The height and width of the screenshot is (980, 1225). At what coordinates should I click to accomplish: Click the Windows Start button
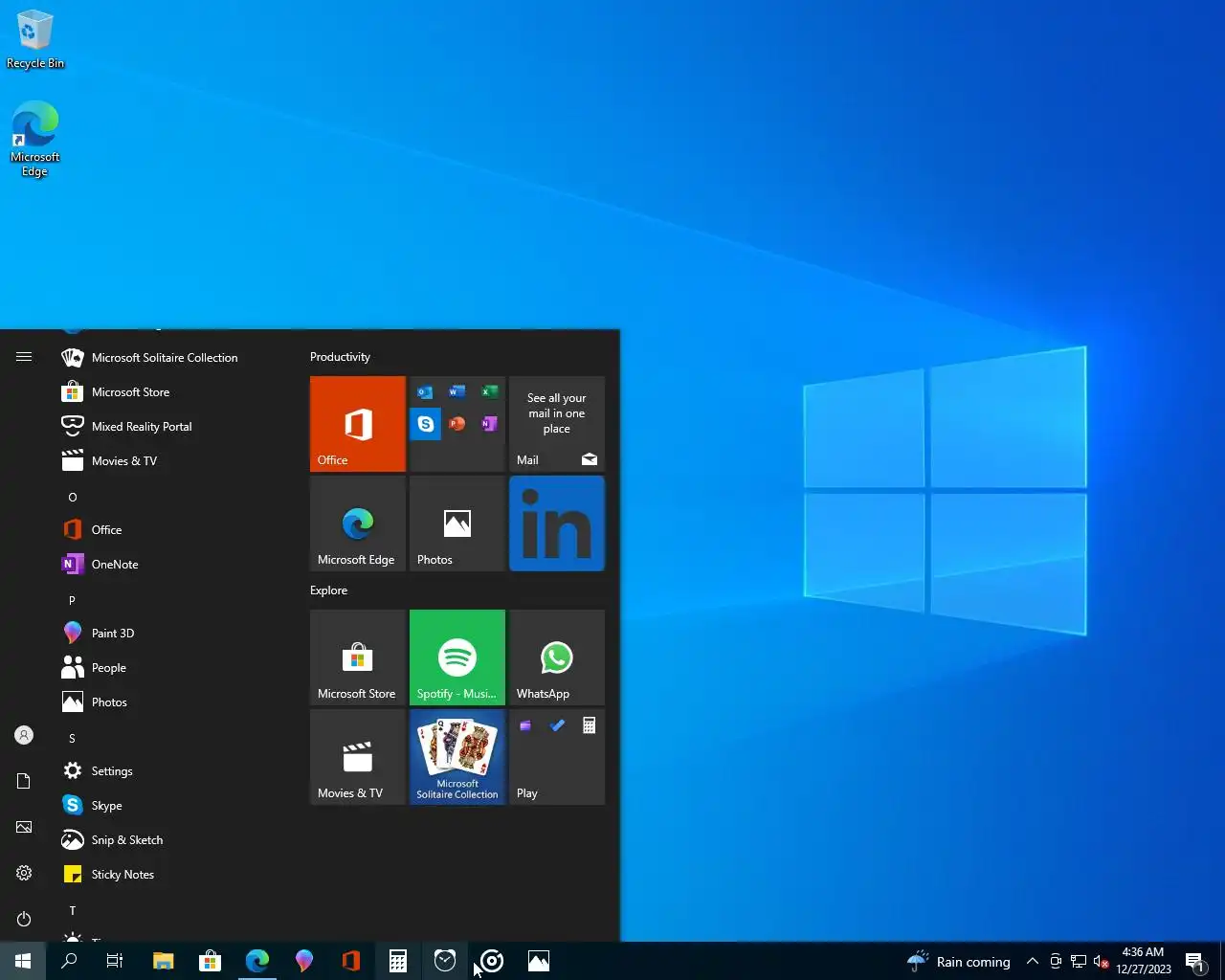[x=23, y=961]
